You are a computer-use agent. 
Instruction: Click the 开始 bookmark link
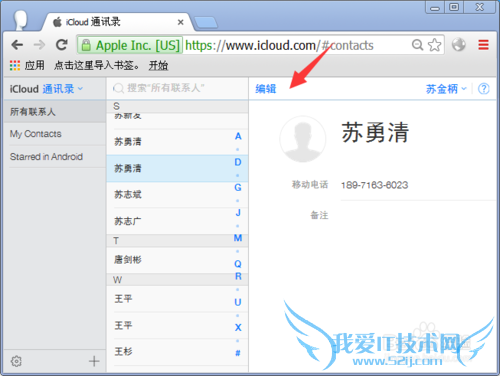(158, 65)
